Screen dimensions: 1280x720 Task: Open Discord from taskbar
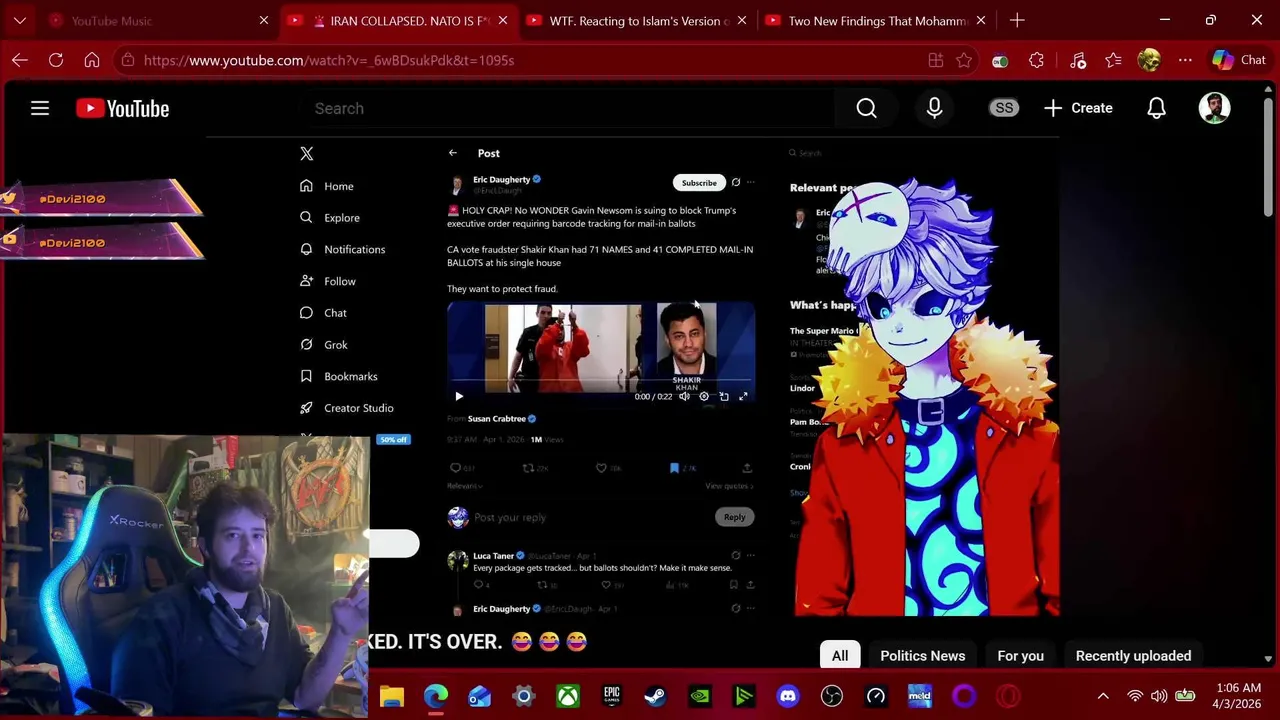click(x=788, y=696)
